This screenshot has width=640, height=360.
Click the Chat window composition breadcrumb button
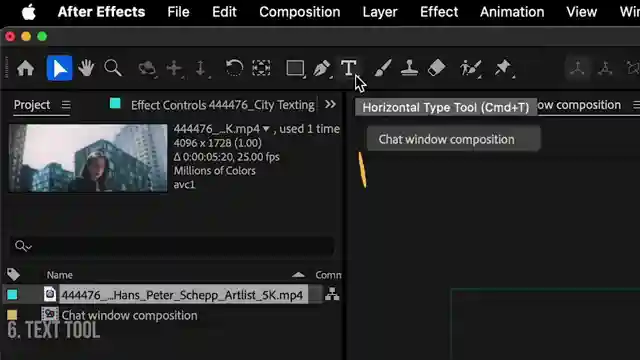pyautogui.click(x=453, y=139)
